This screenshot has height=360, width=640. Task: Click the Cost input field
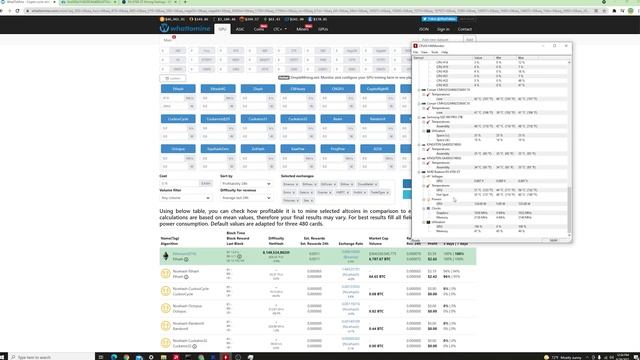(179, 184)
